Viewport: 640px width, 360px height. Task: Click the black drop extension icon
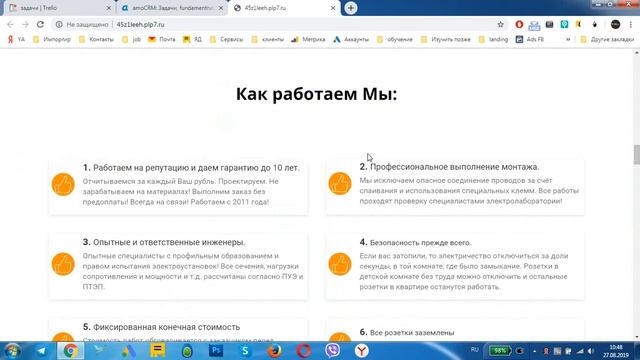point(595,24)
